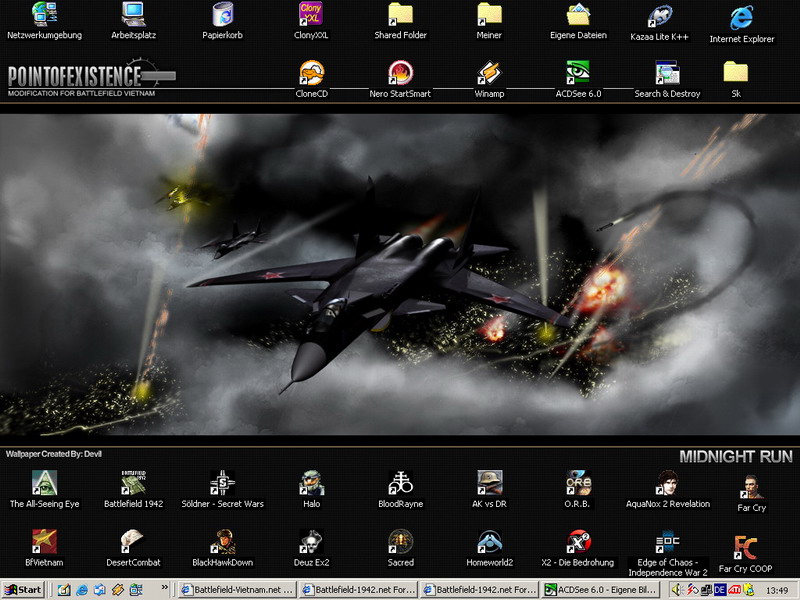Launch Search & Destroy

click(667, 80)
